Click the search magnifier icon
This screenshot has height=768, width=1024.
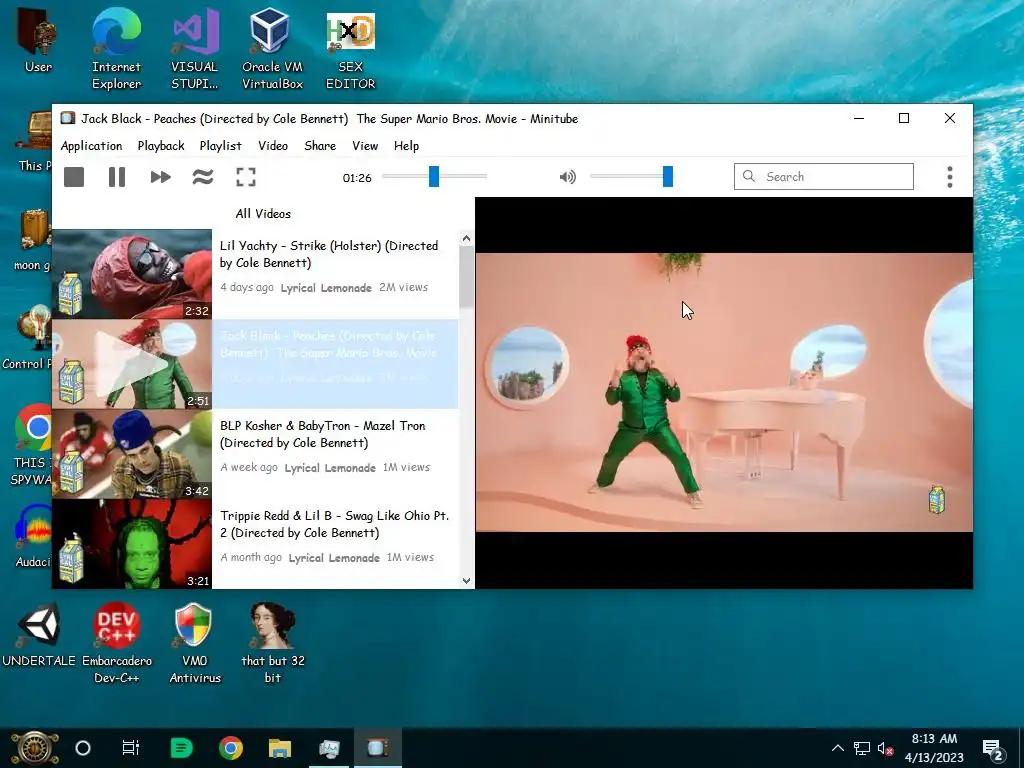(x=749, y=176)
